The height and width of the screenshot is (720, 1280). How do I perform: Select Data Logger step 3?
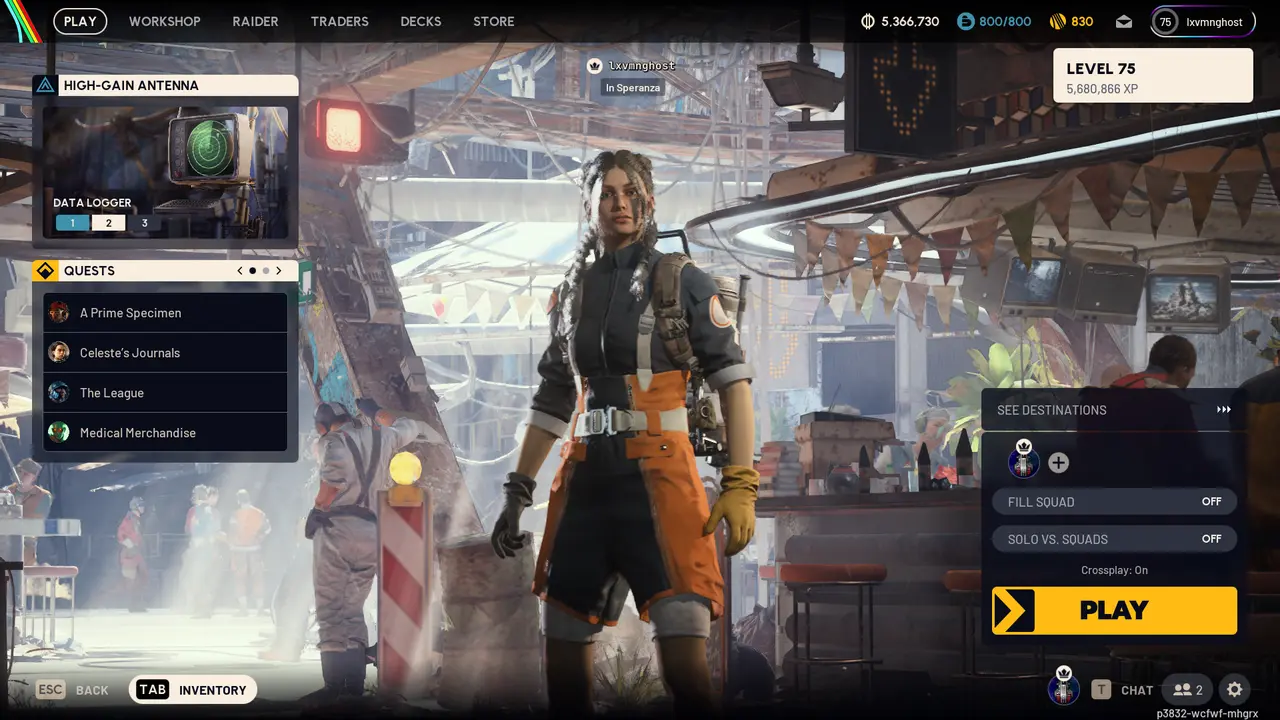click(144, 223)
